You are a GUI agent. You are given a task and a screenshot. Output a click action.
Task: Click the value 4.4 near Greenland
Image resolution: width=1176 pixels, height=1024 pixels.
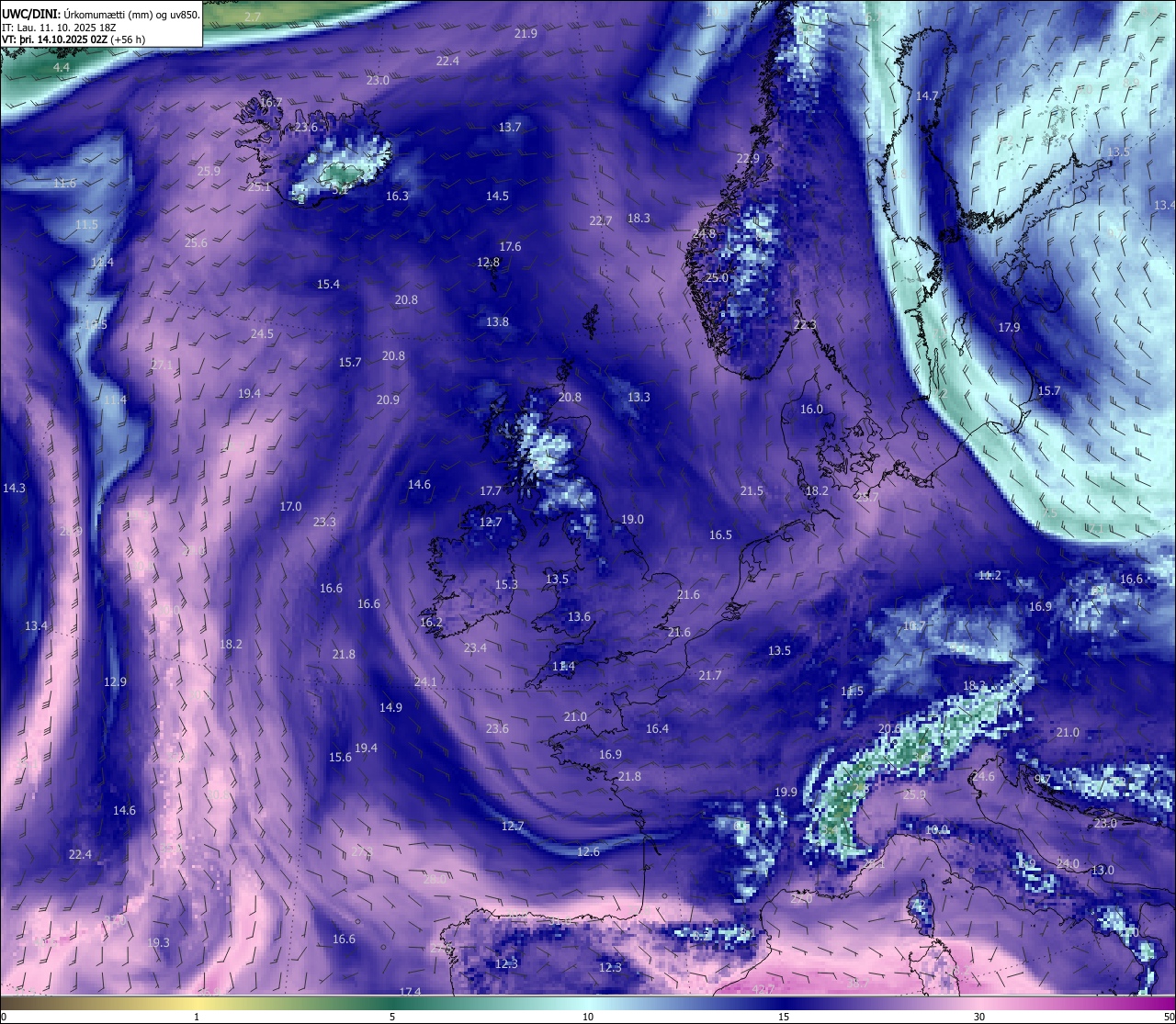(61, 69)
